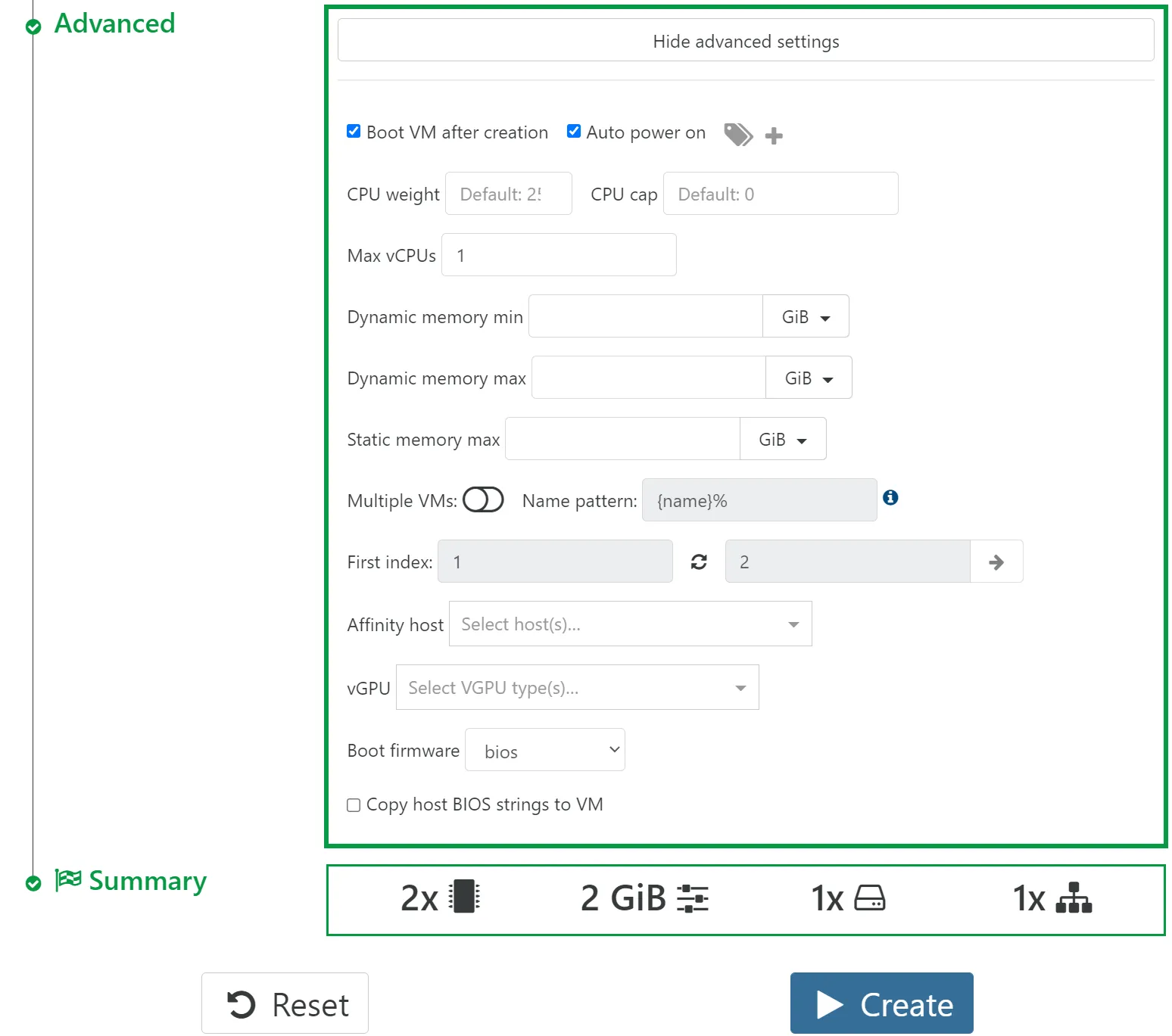Enable the Multiple VMs toggle switch
This screenshot has width=1172, height=1036.
(483, 500)
